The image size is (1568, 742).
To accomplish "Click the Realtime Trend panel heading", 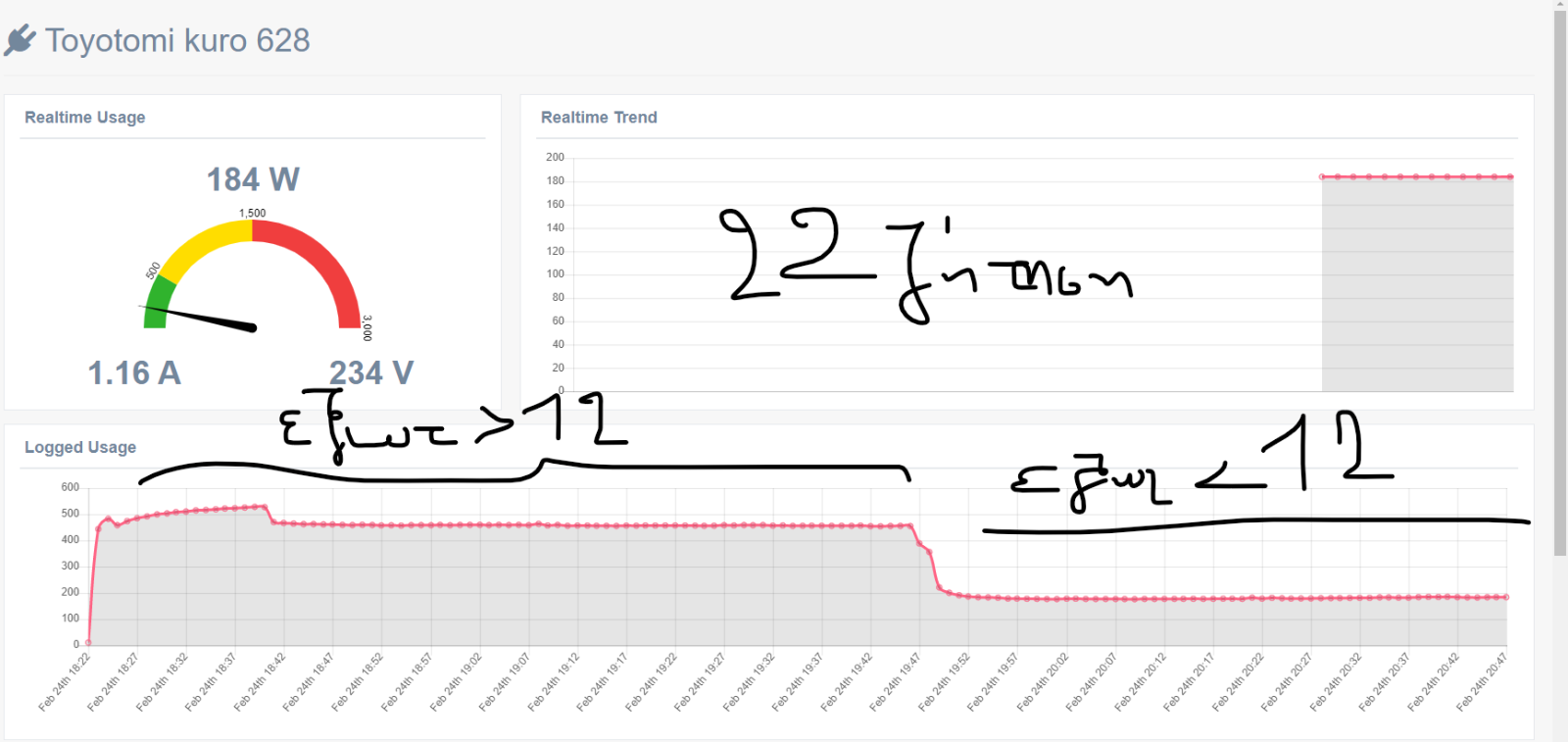I will point(599,118).
